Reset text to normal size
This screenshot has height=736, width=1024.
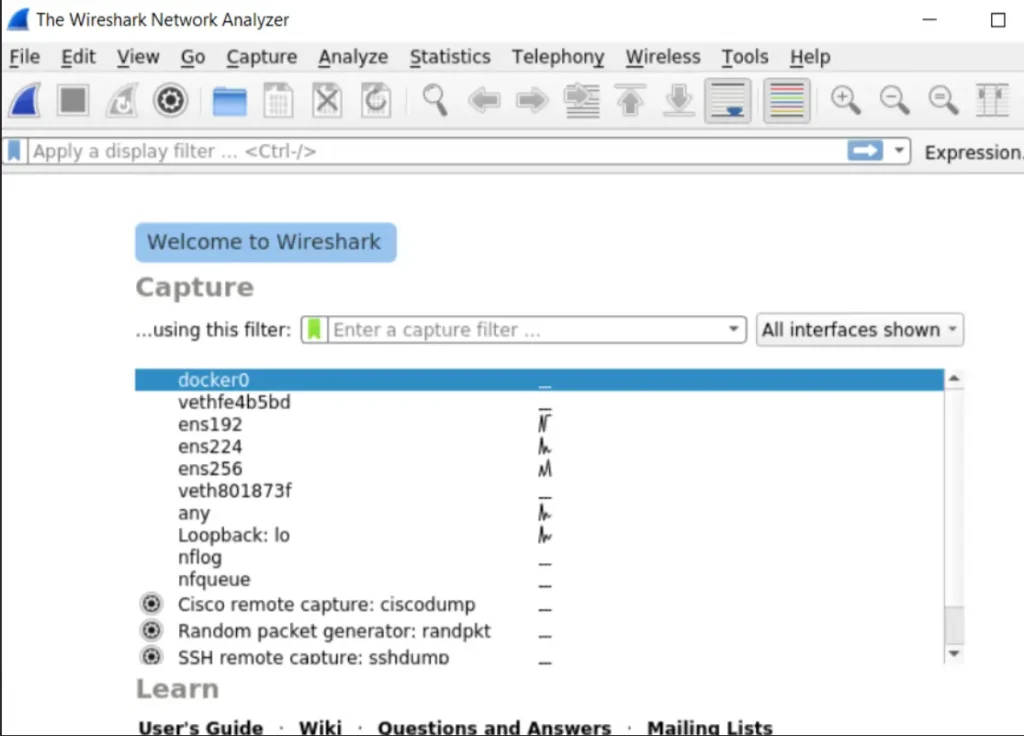coord(943,101)
